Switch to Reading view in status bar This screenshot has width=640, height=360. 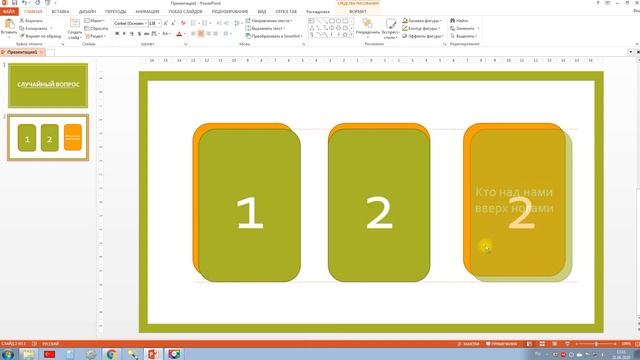[x=554, y=344]
